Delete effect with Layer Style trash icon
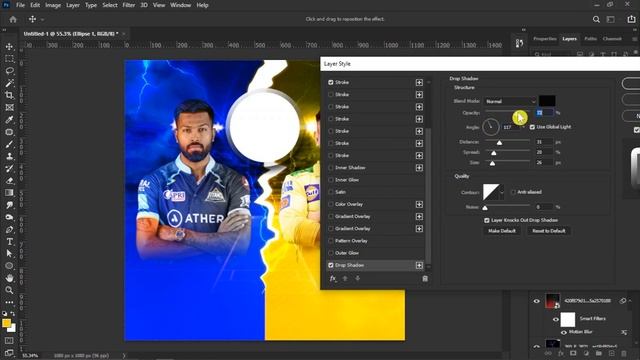Viewport: 640px width, 360px height. [x=425, y=278]
